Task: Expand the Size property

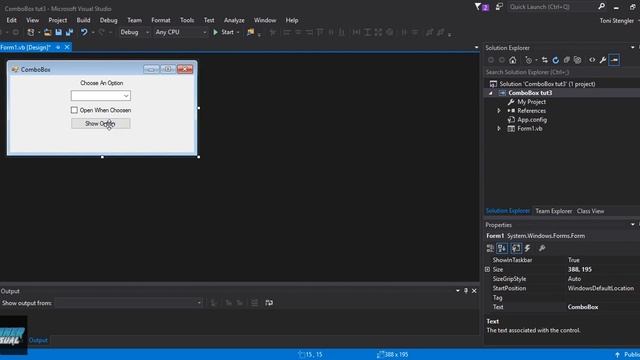Action: 487,269
